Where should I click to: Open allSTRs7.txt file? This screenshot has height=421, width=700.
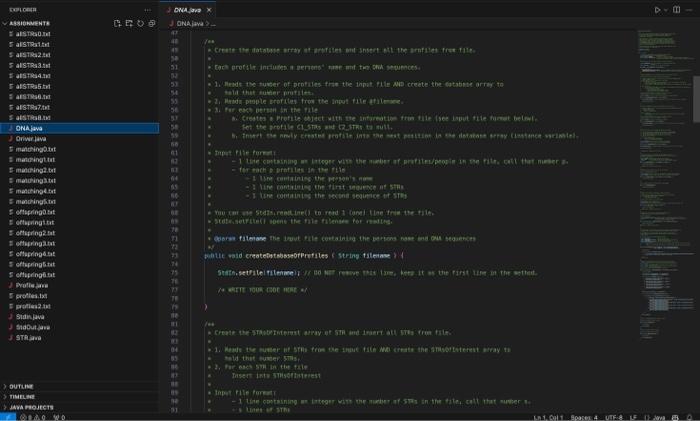79,108
